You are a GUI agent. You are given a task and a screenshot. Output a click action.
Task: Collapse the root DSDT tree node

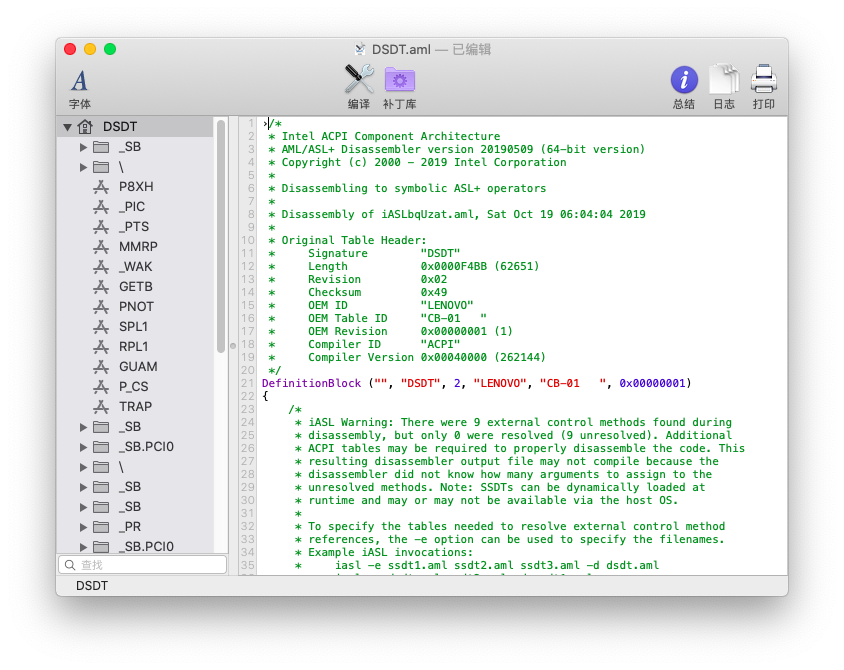(67, 127)
